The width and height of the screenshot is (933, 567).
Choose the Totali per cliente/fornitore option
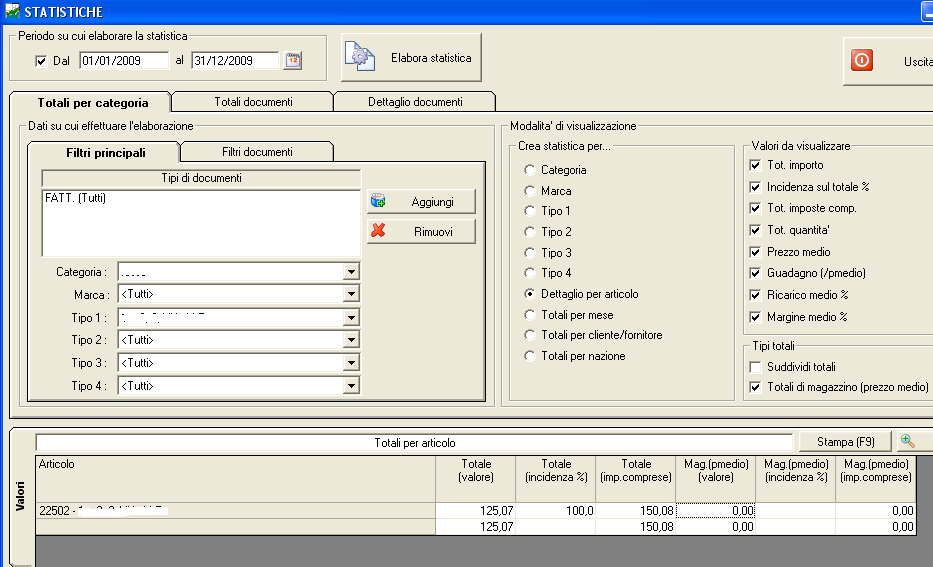coord(530,336)
